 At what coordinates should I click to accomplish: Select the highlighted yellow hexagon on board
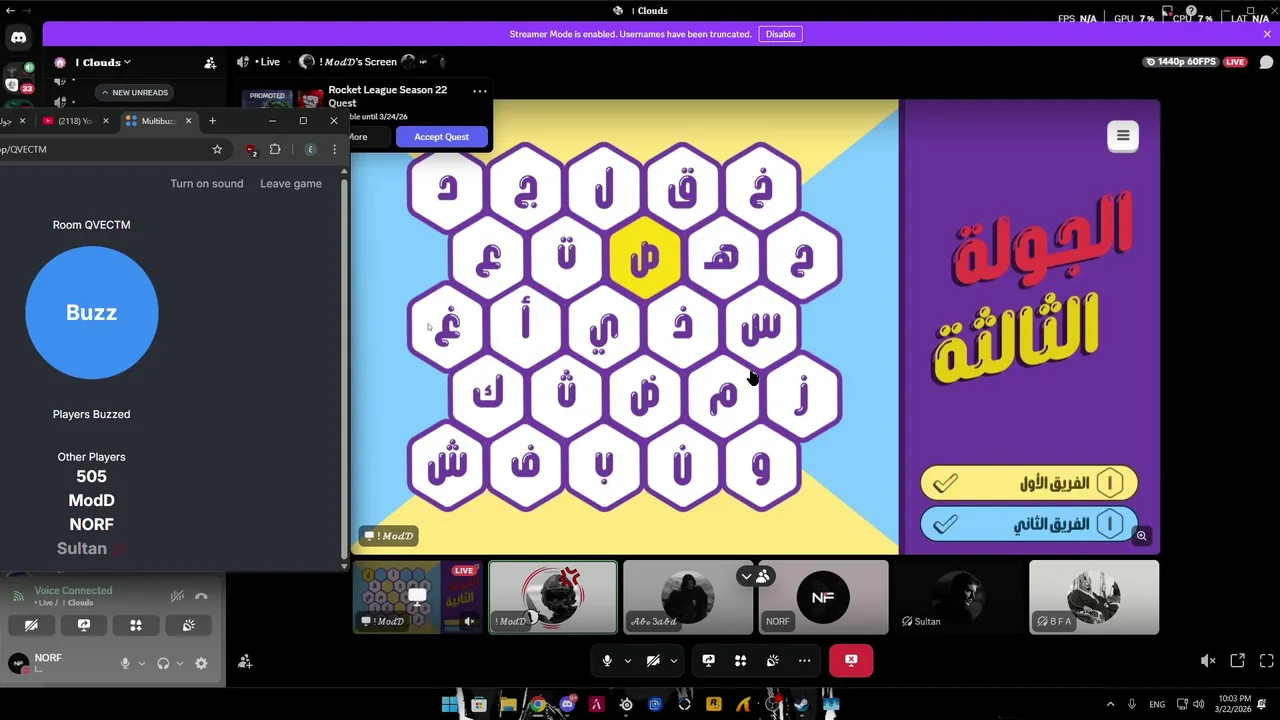pos(644,257)
